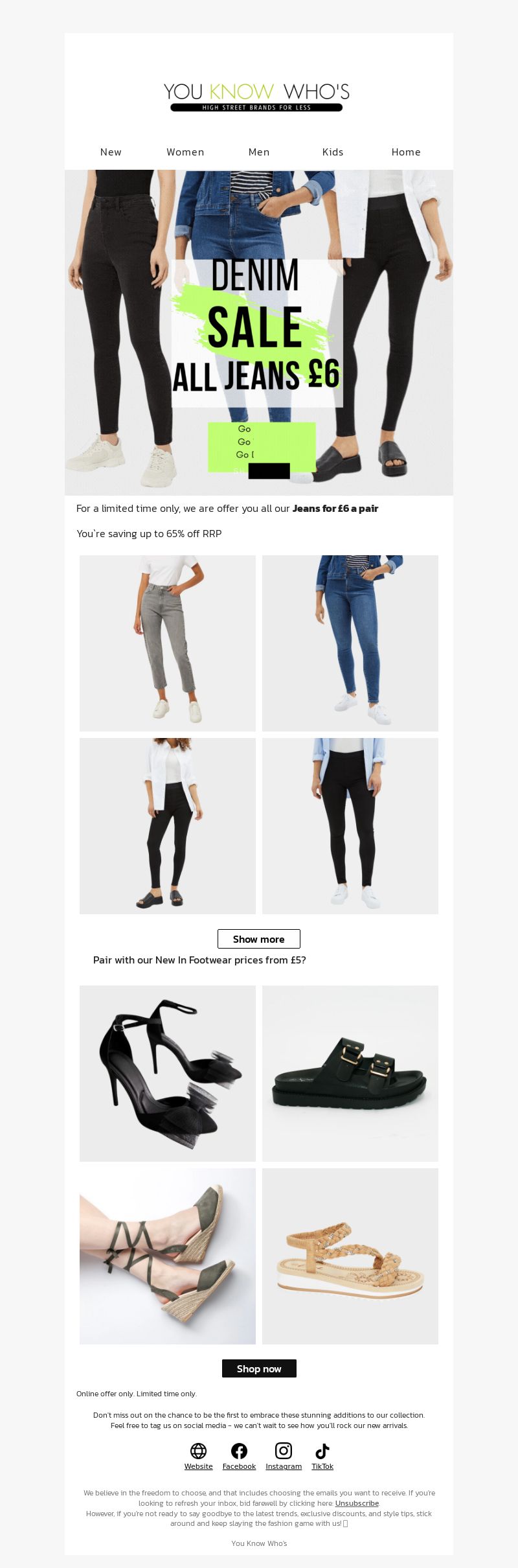View the blue skinny jeans product
The height and width of the screenshot is (1568, 518).
tap(350, 643)
